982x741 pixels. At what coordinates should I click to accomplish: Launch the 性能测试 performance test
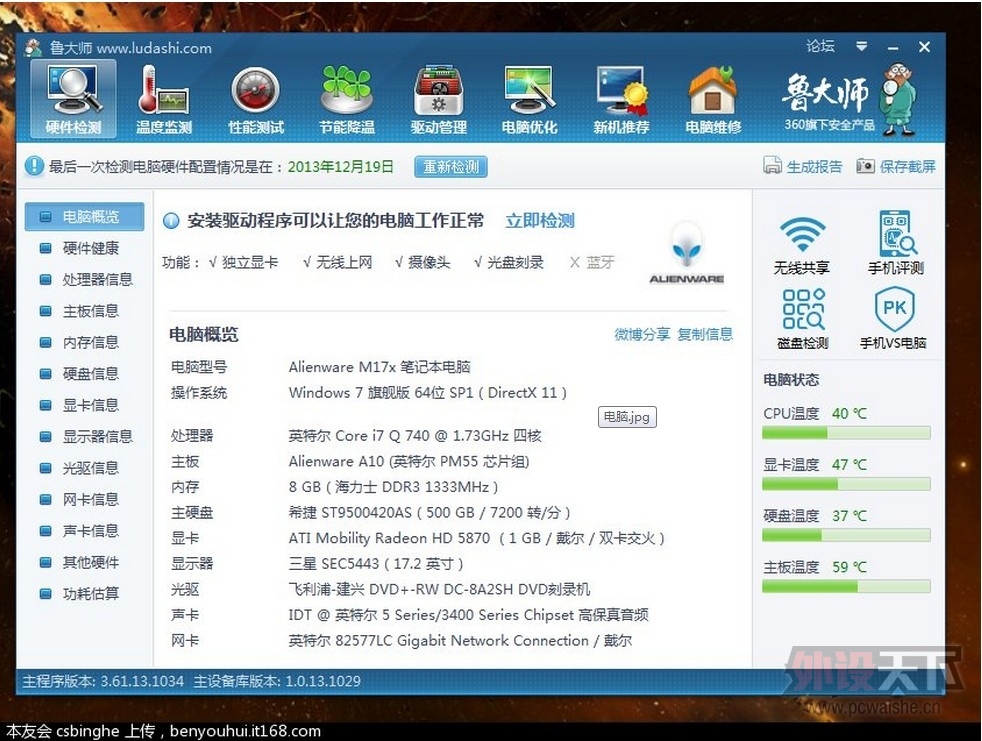point(256,99)
